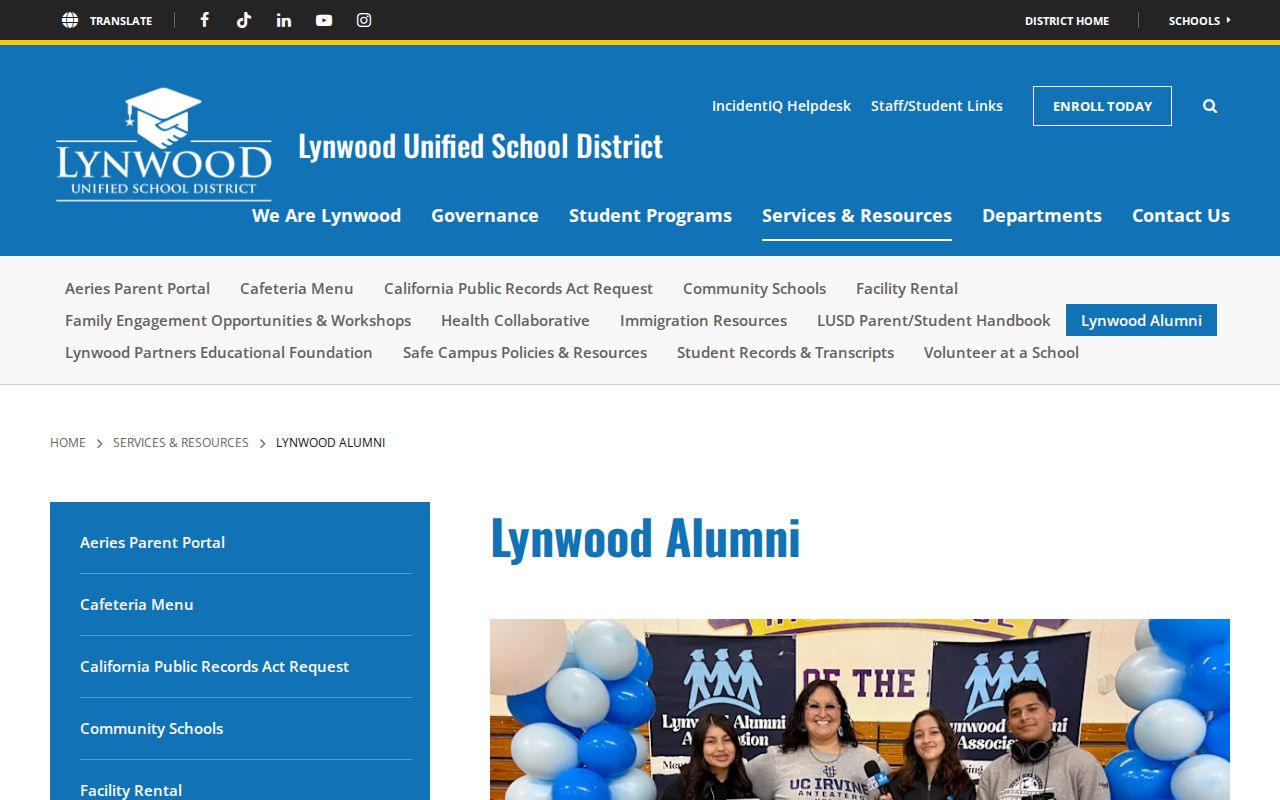Screen dimensions: 1280x800
Task: Click the Lynwood Unified School District logo
Action: coord(164,144)
